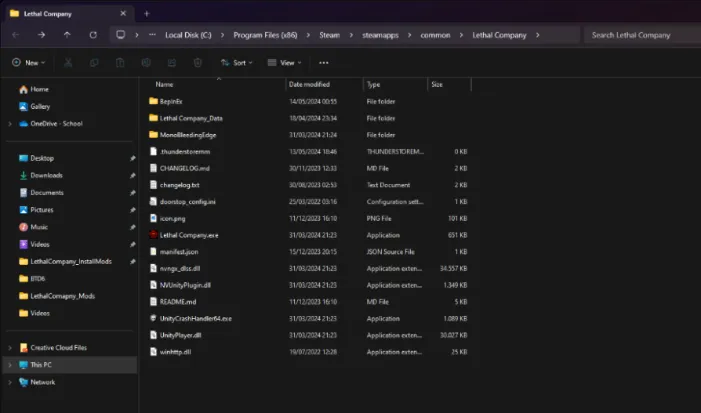Open Music in quick access
Viewport: 701px width, 413px height.
[34, 227]
